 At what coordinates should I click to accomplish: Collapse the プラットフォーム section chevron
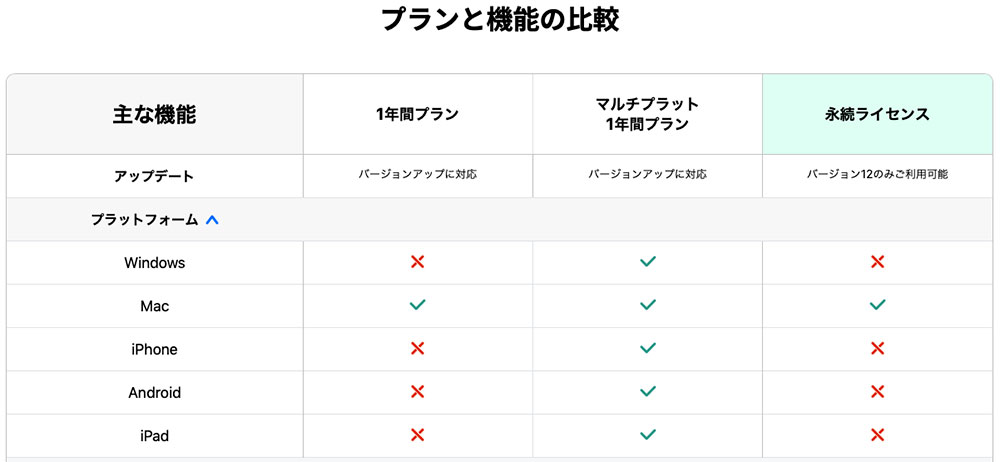212,220
